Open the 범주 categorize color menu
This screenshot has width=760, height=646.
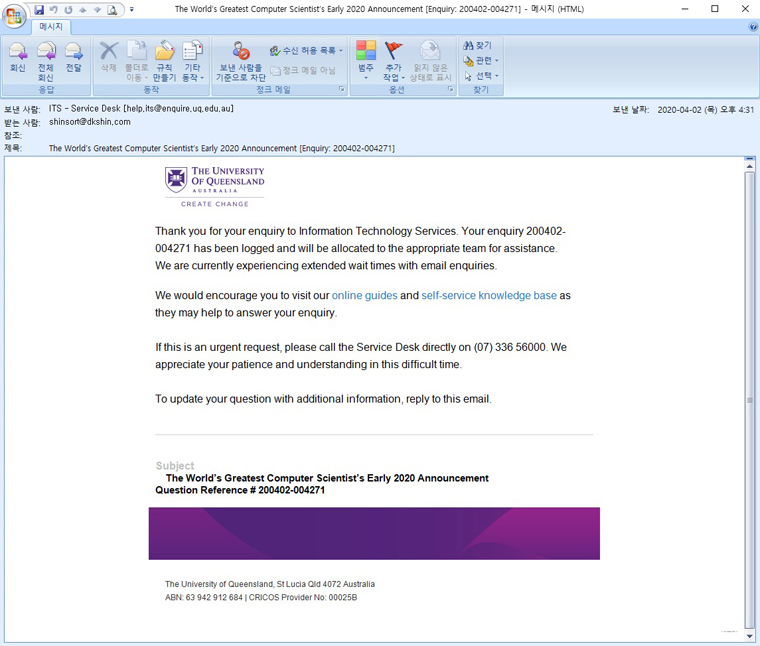tap(366, 61)
